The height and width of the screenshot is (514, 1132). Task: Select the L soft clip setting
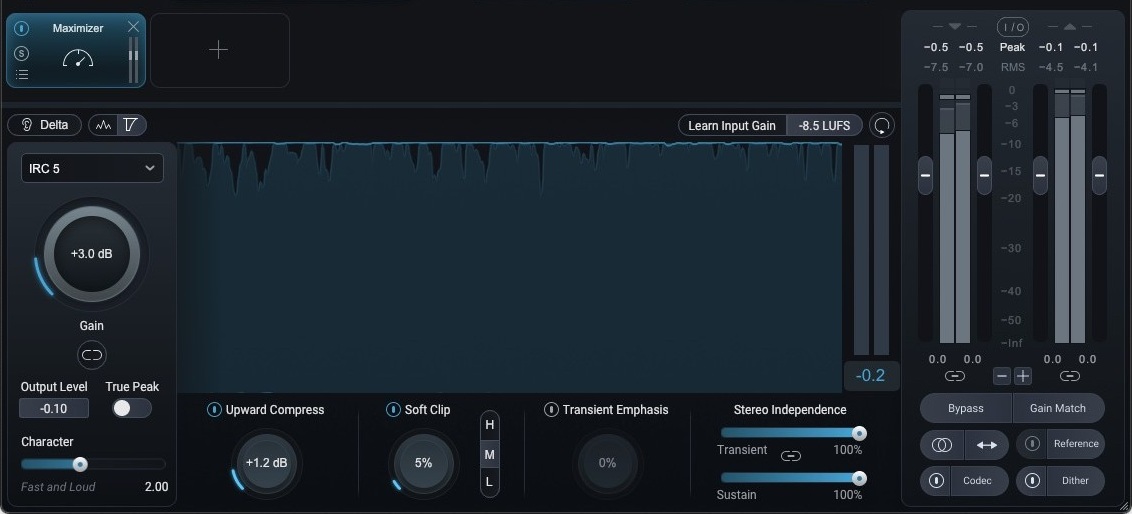coord(489,482)
